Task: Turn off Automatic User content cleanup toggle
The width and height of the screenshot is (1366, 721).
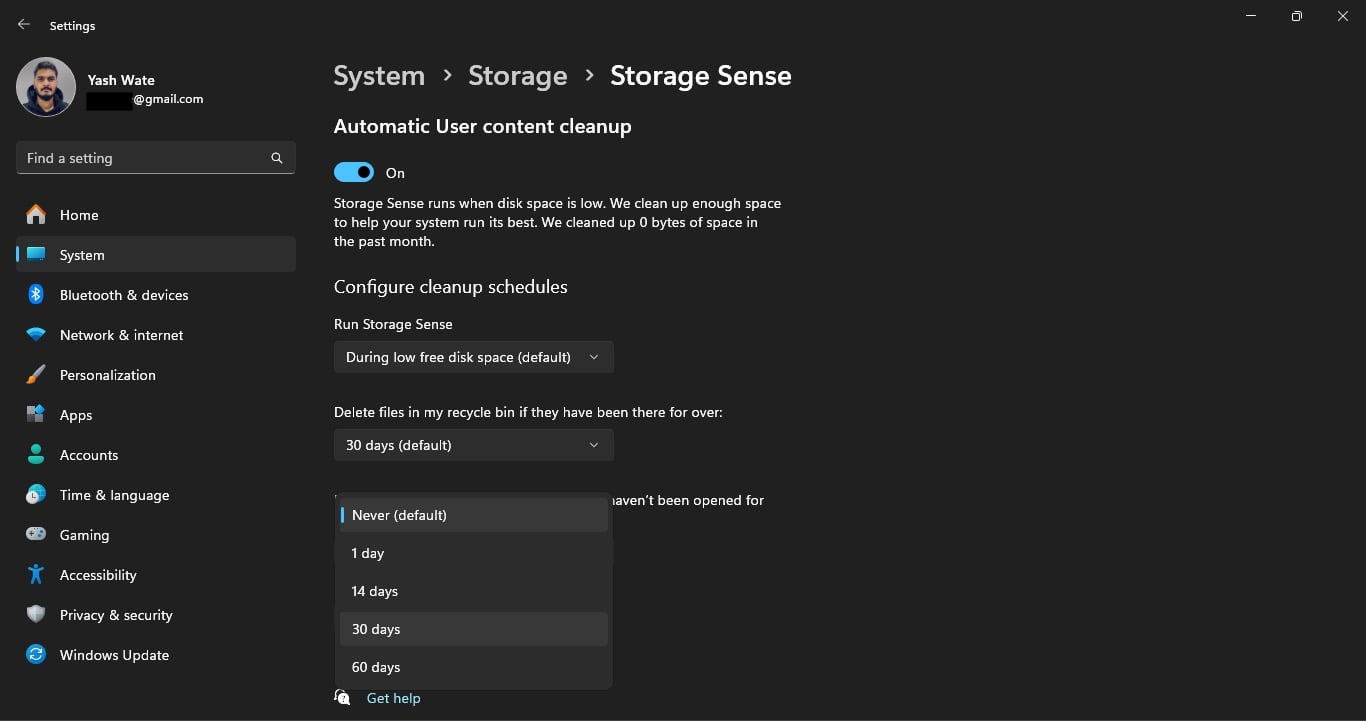Action: (x=354, y=173)
